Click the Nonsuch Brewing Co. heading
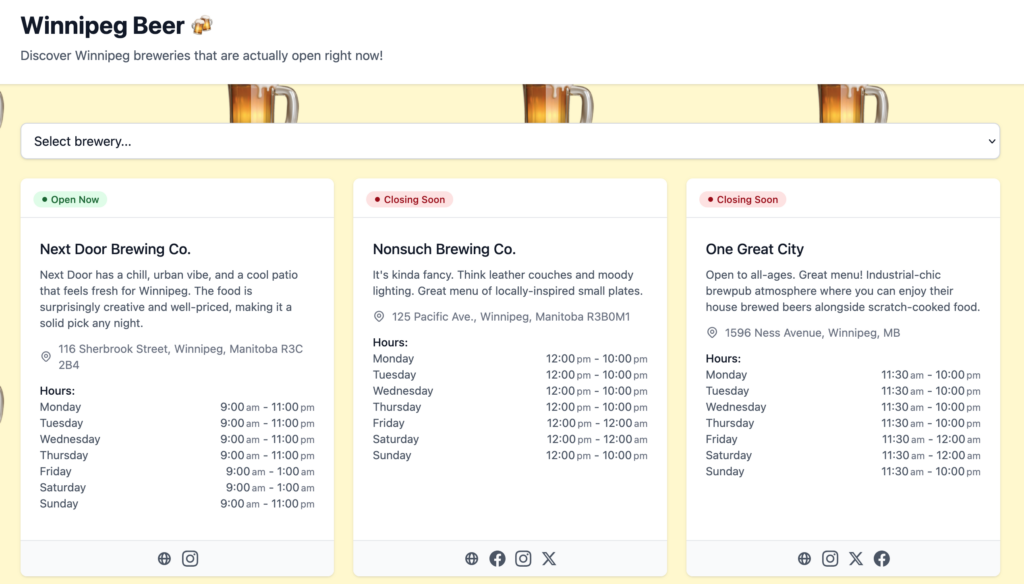Viewport: 1024px width, 584px height. [x=444, y=249]
